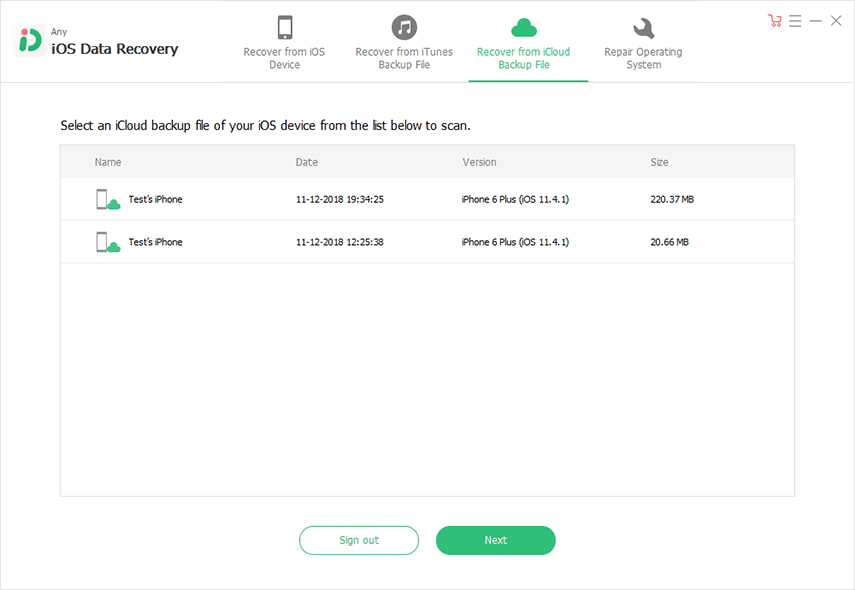
Task: Select Test's iPhone backup sized 20.66 MB
Action: (428, 242)
